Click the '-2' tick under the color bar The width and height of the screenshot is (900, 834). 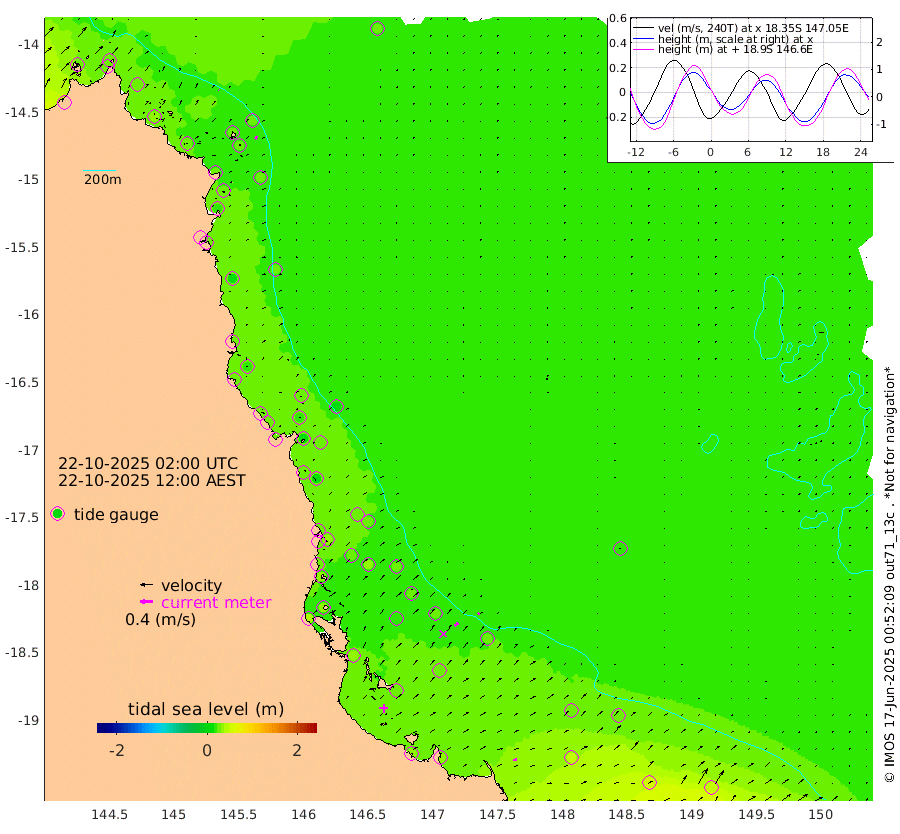[117, 750]
